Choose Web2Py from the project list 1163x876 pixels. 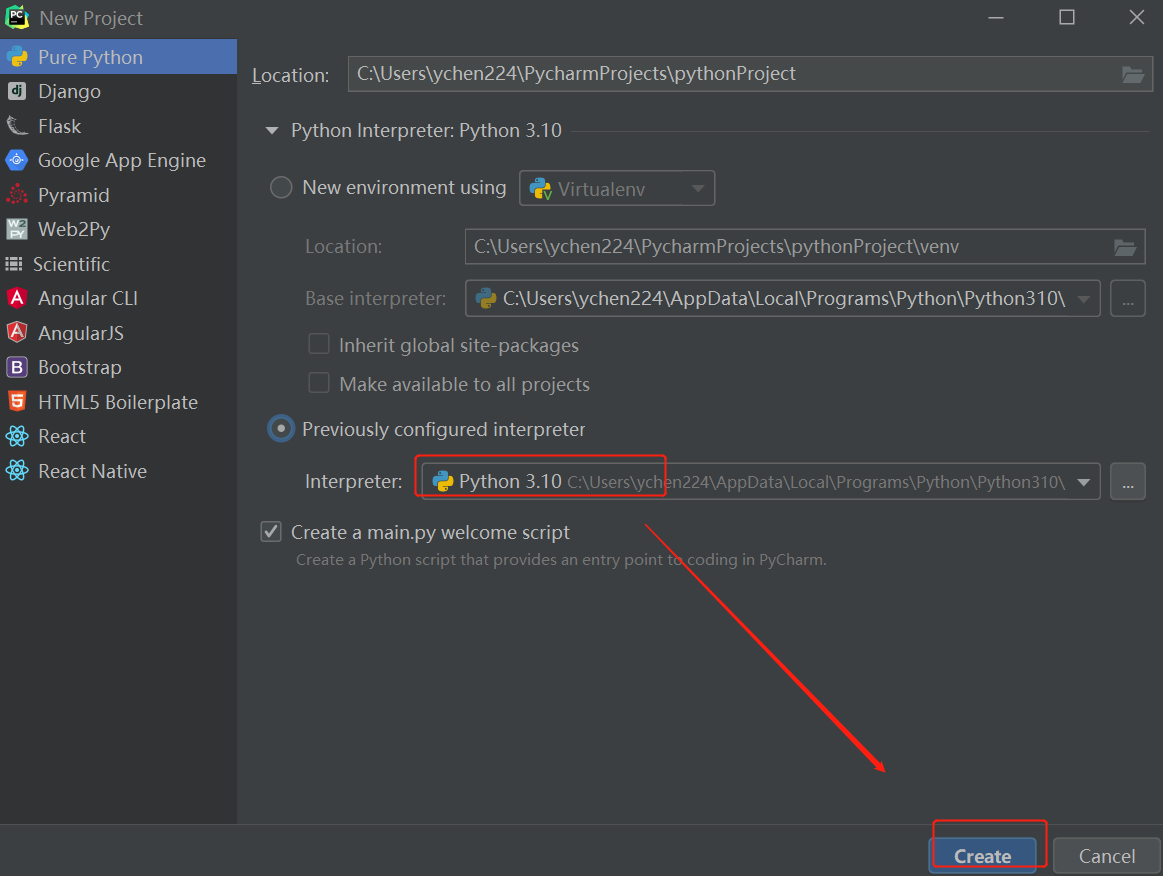pos(119,229)
